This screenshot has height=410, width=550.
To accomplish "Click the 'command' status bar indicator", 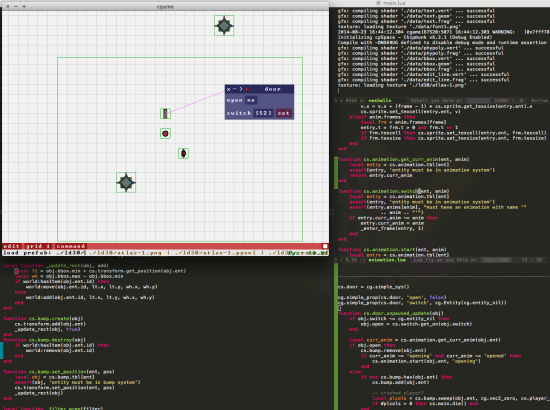I will pos(71,246).
